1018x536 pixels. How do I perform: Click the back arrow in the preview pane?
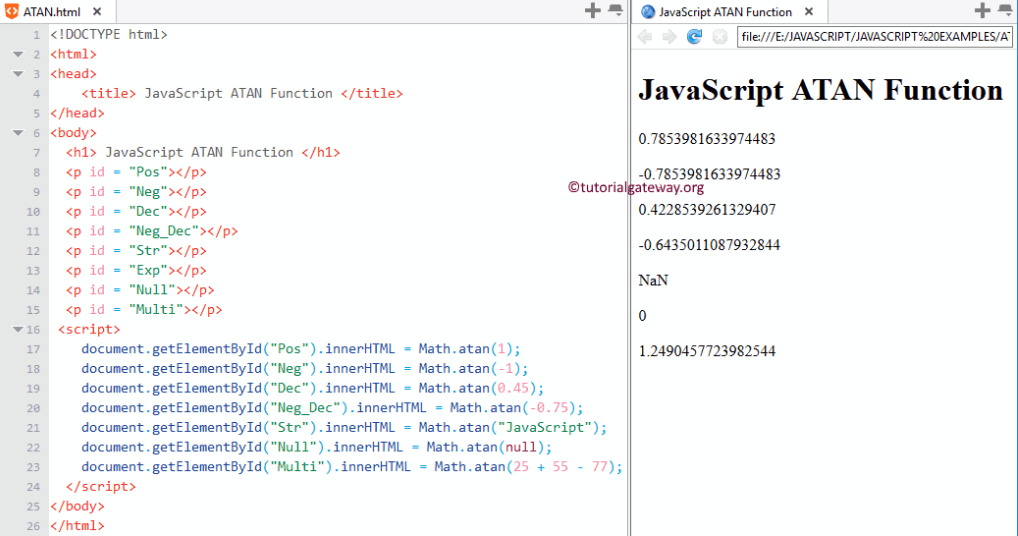[x=645, y=37]
